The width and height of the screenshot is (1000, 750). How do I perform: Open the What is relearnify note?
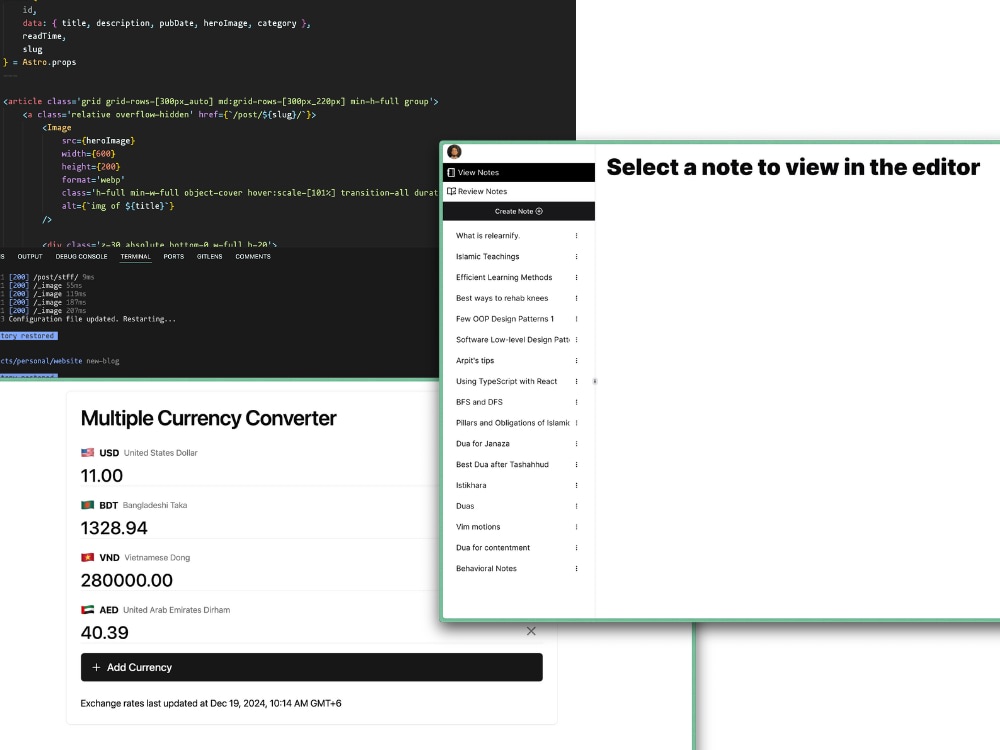point(488,236)
